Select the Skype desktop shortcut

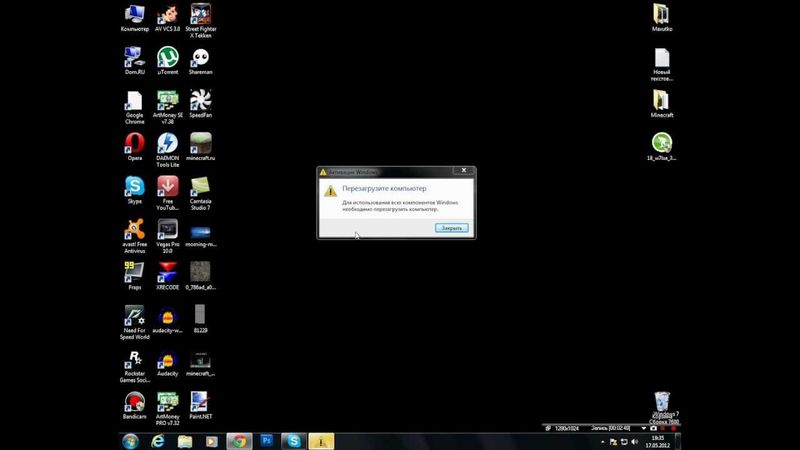pos(135,190)
